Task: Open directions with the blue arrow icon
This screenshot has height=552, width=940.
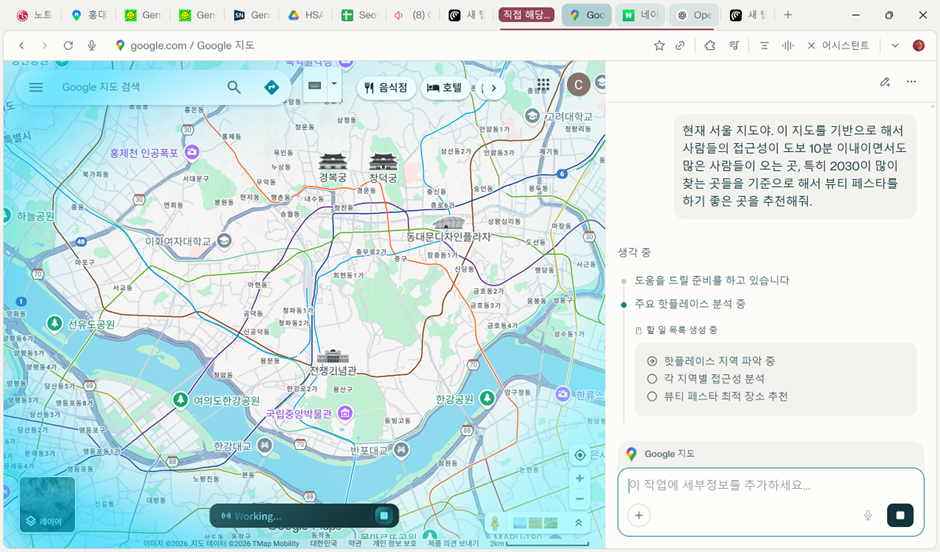Action: (x=272, y=88)
